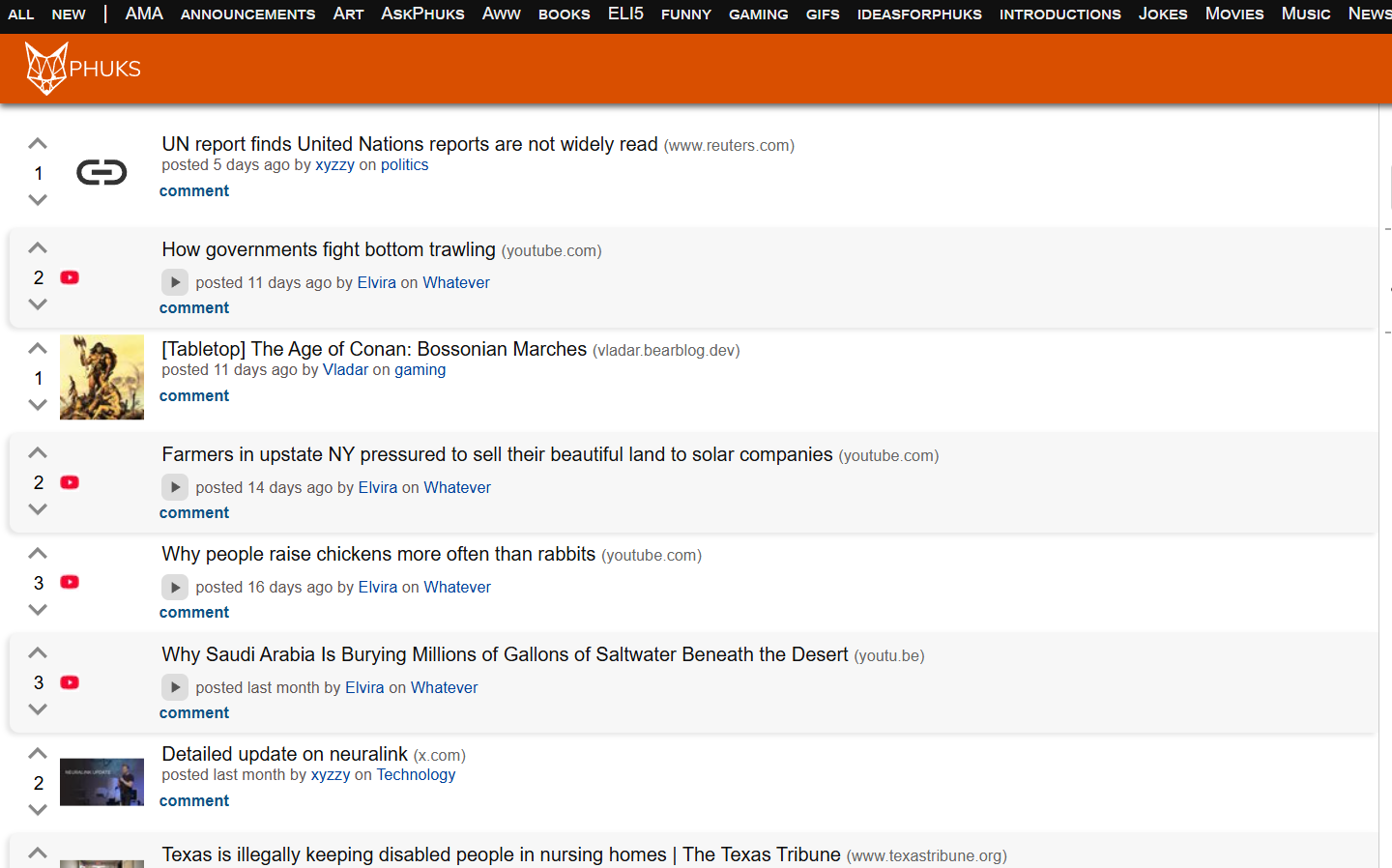Image resolution: width=1392 pixels, height=868 pixels.
Task: Downvote the UN report post
Action: tap(38, 200)
